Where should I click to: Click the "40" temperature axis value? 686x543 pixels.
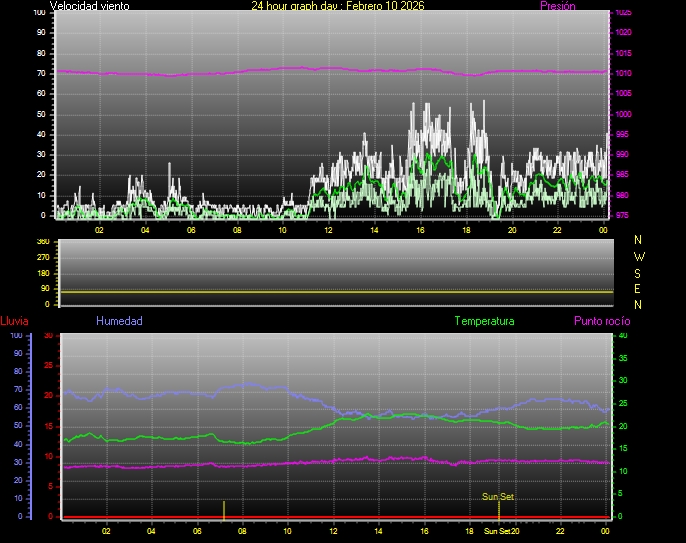point(623,336)
